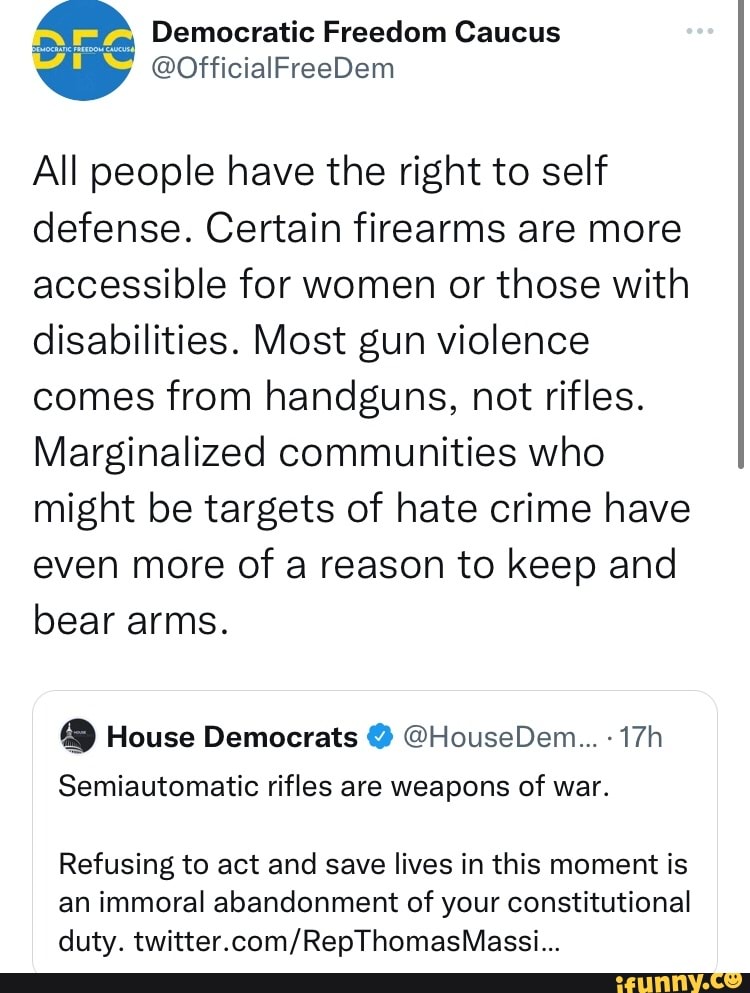Expand the tweet options via the ellipsis

(700, 30)
